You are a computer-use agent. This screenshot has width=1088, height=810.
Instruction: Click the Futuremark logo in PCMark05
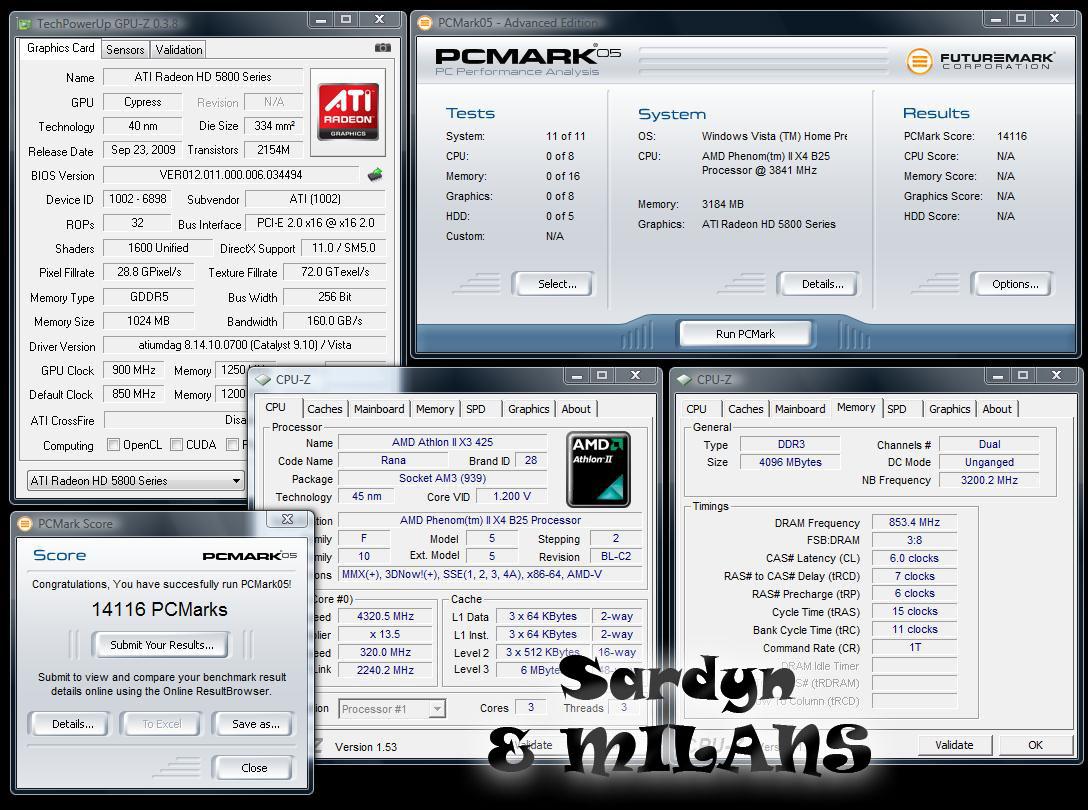pos(980,61)
